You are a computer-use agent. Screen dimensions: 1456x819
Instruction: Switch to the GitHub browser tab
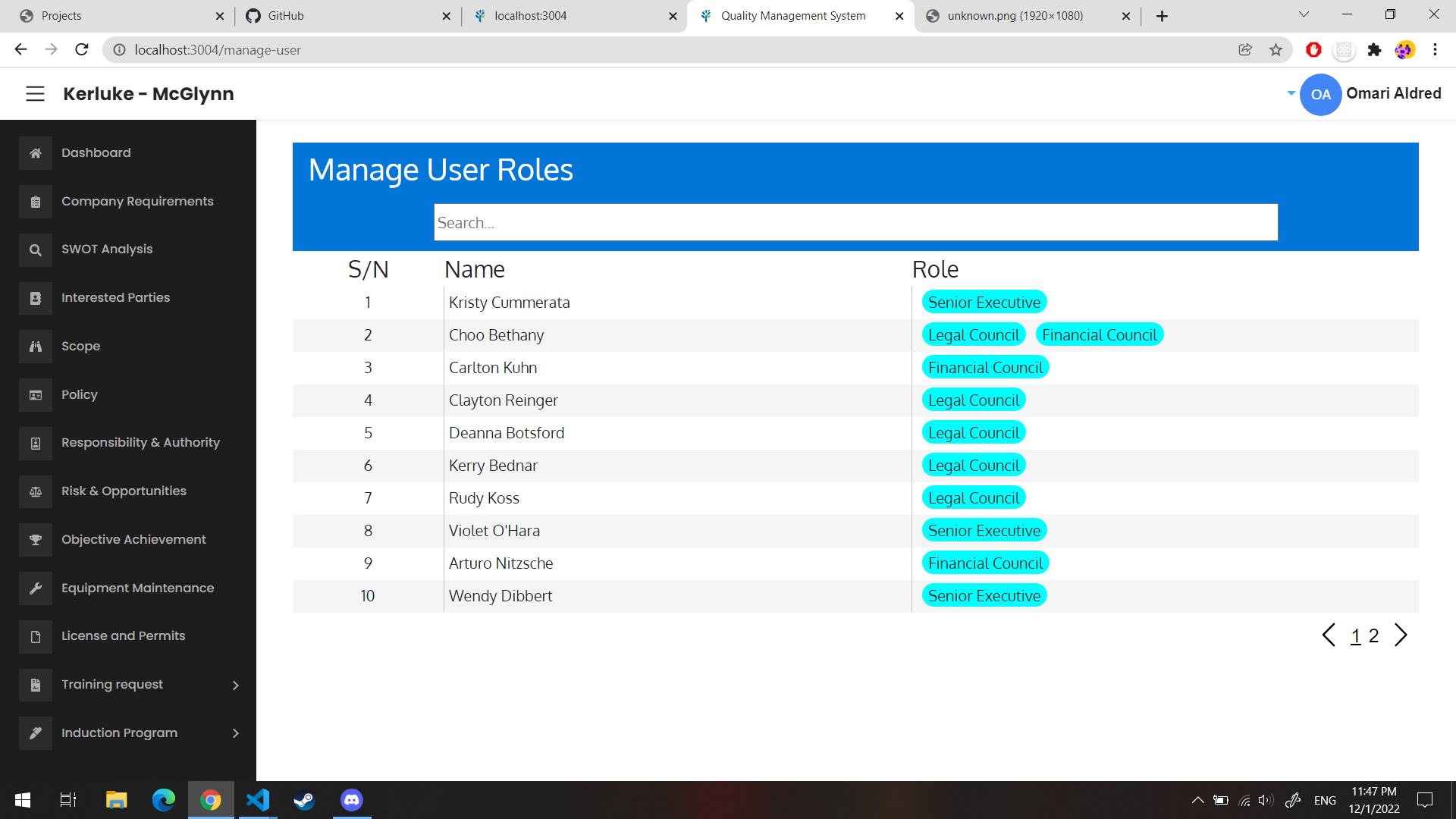(286, 16)
